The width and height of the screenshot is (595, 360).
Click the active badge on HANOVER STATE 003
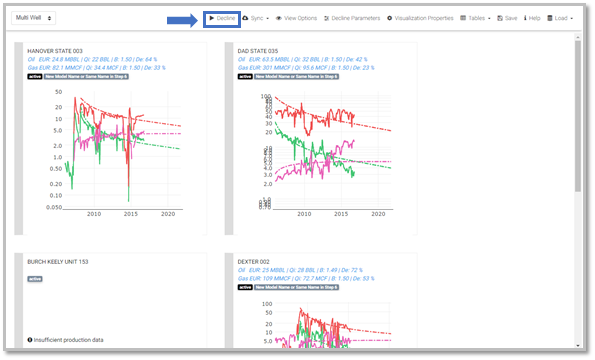coord(35,77)
